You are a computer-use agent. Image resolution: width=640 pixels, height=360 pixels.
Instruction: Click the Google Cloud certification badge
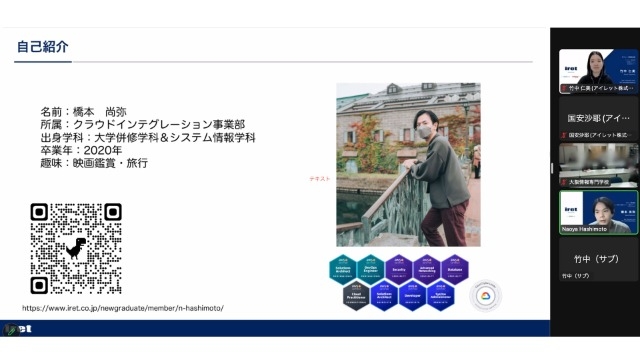click(485, 296)
